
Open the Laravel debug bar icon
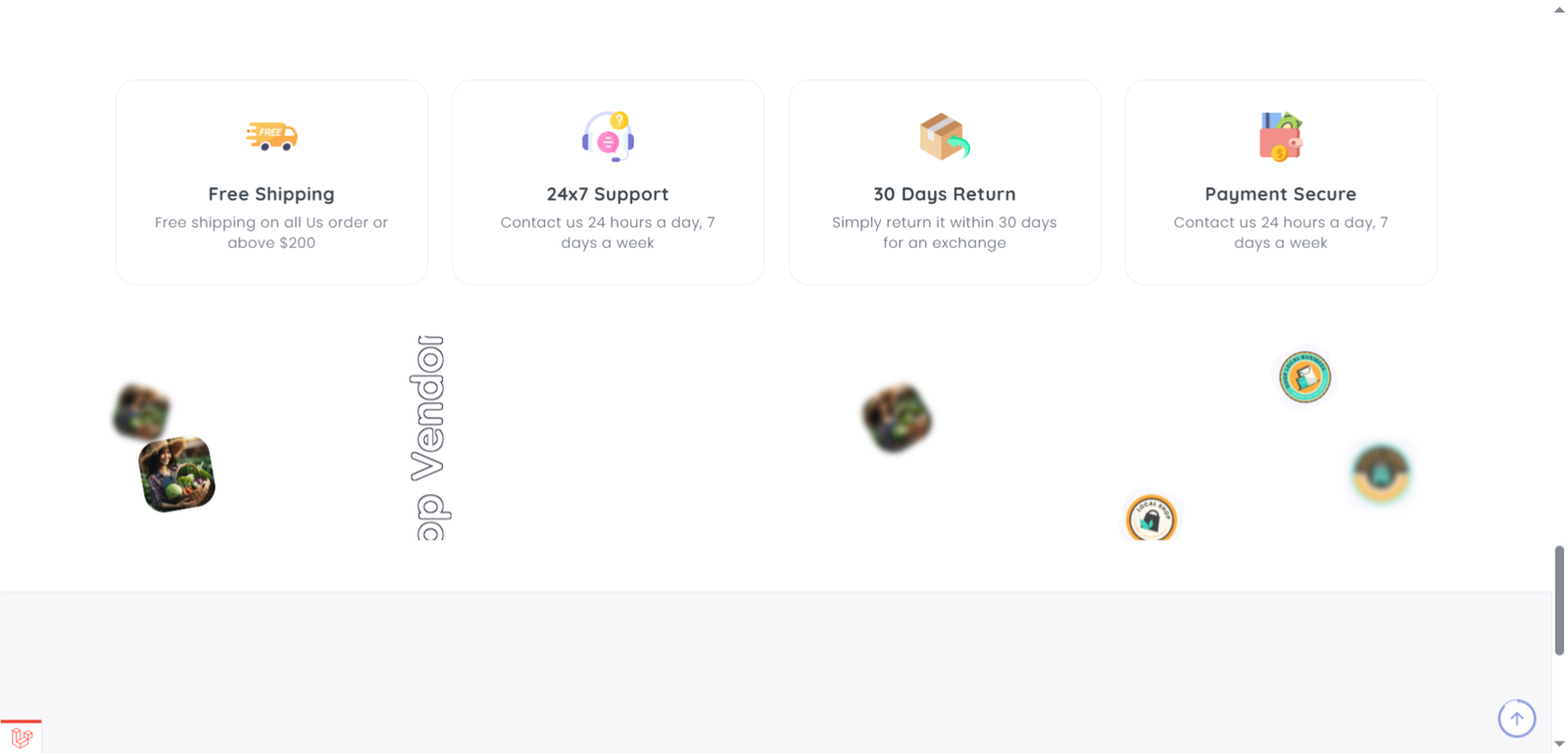coord(22,737)
